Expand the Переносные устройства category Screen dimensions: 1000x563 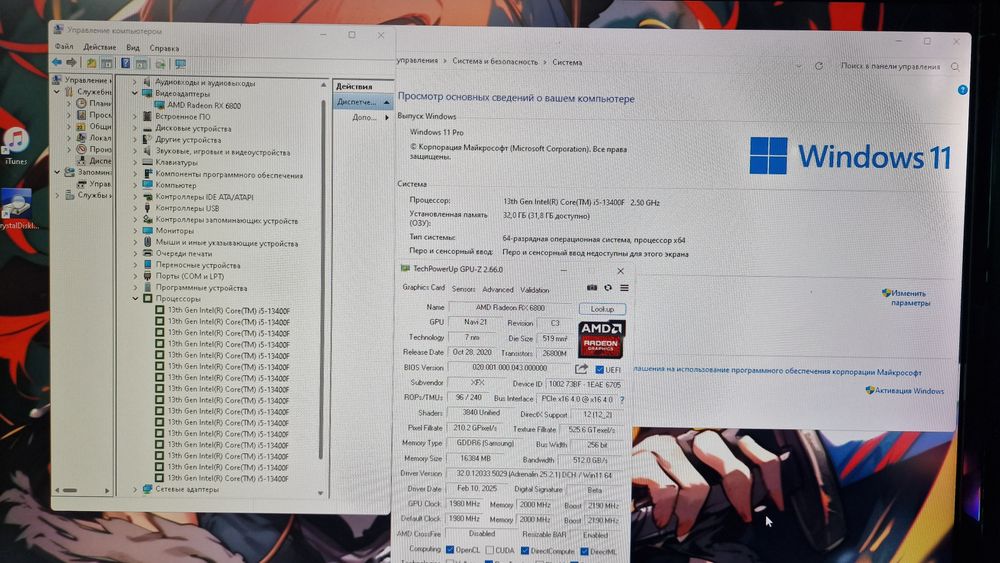click(x=135, y=265)
